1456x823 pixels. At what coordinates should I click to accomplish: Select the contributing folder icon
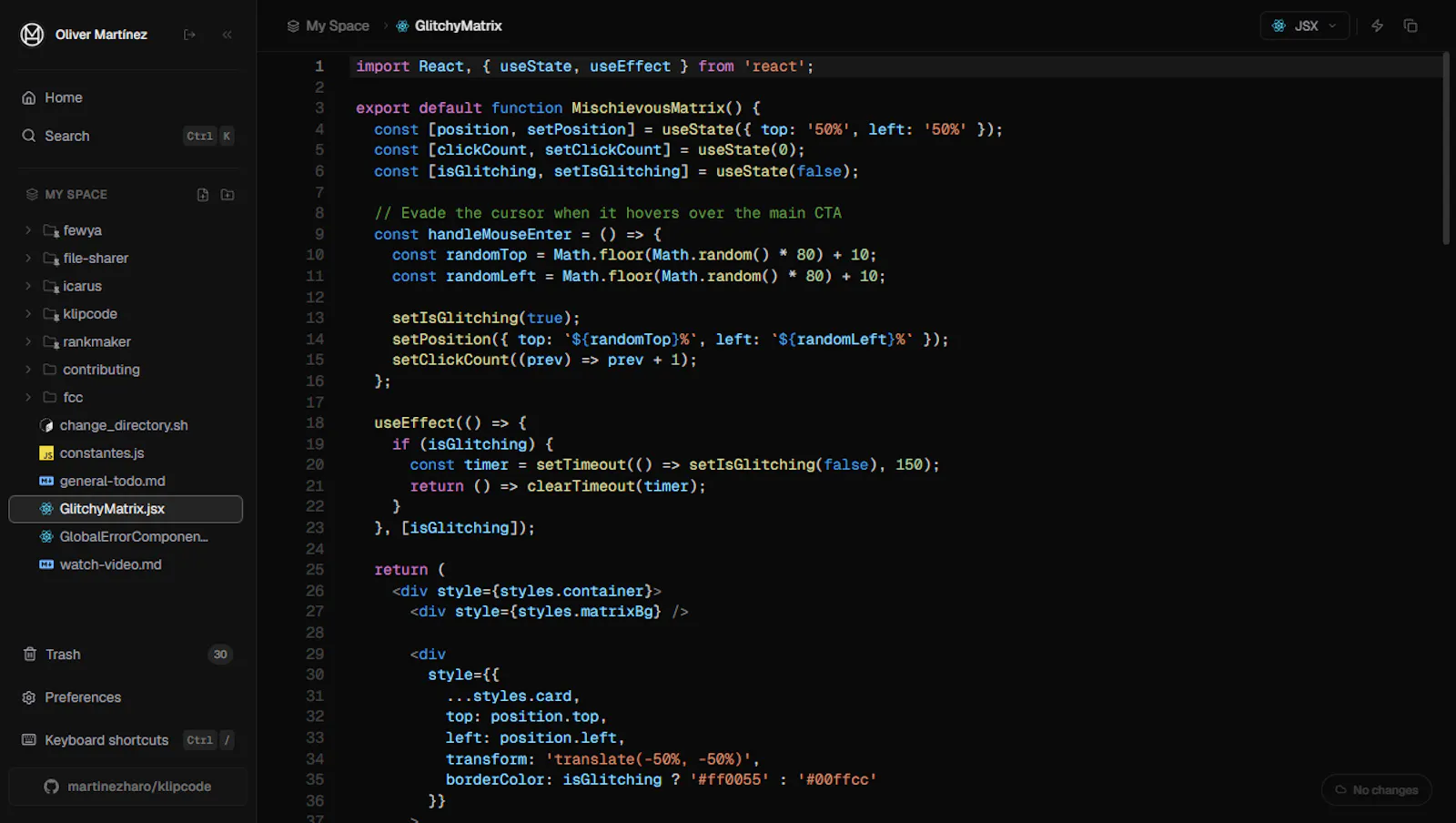tap(50, 370)
